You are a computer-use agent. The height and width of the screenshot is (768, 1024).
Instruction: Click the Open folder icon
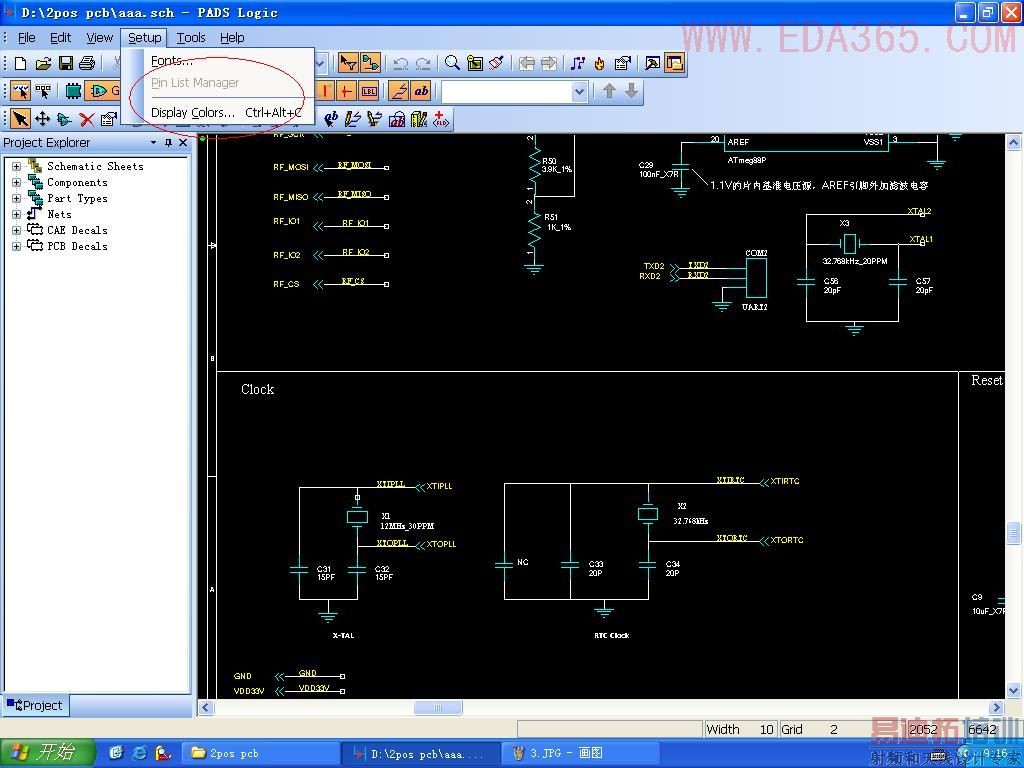pyautogui.click(x=43, y=63)
